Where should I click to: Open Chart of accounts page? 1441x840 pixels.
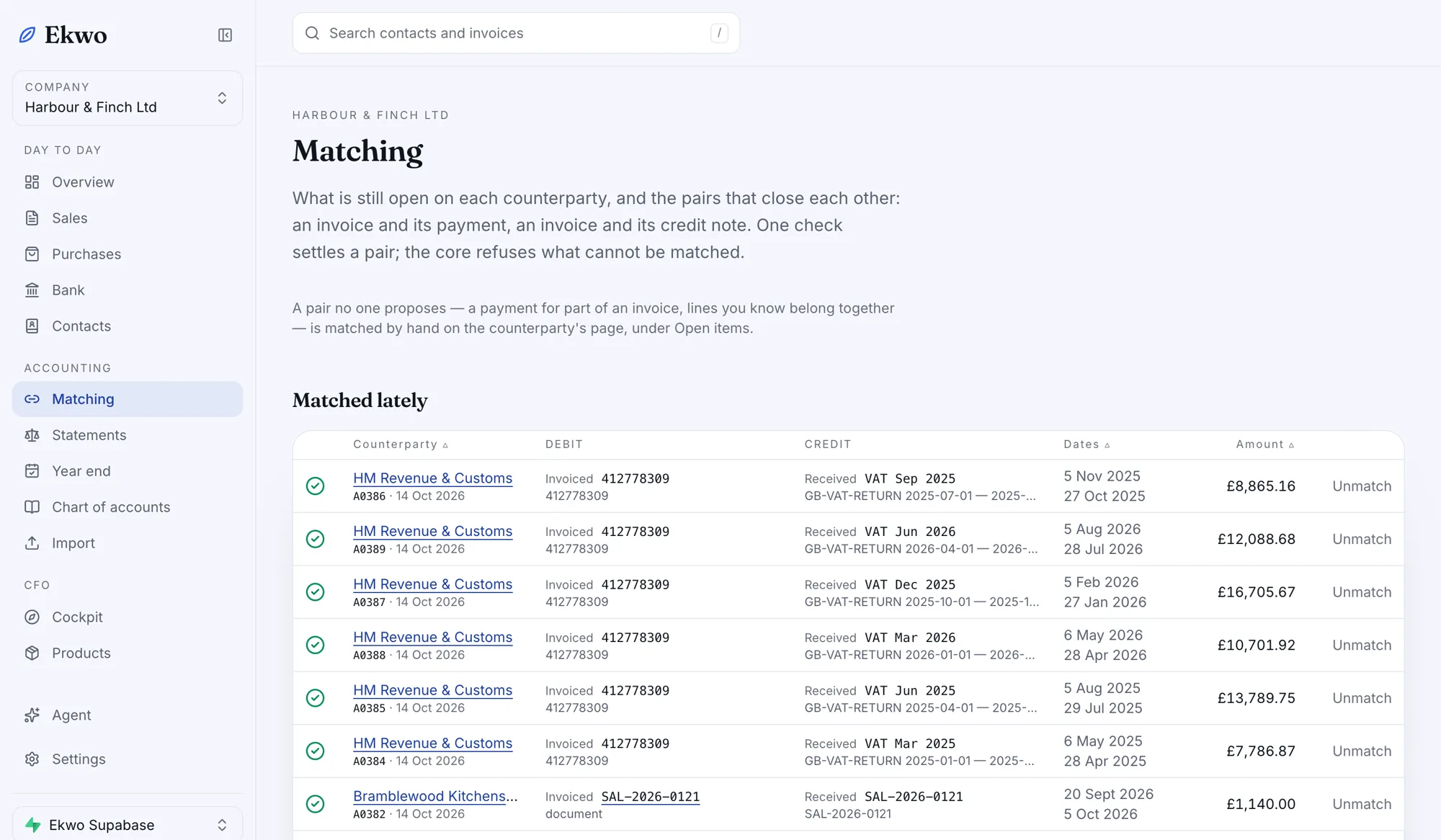(128, 507)
